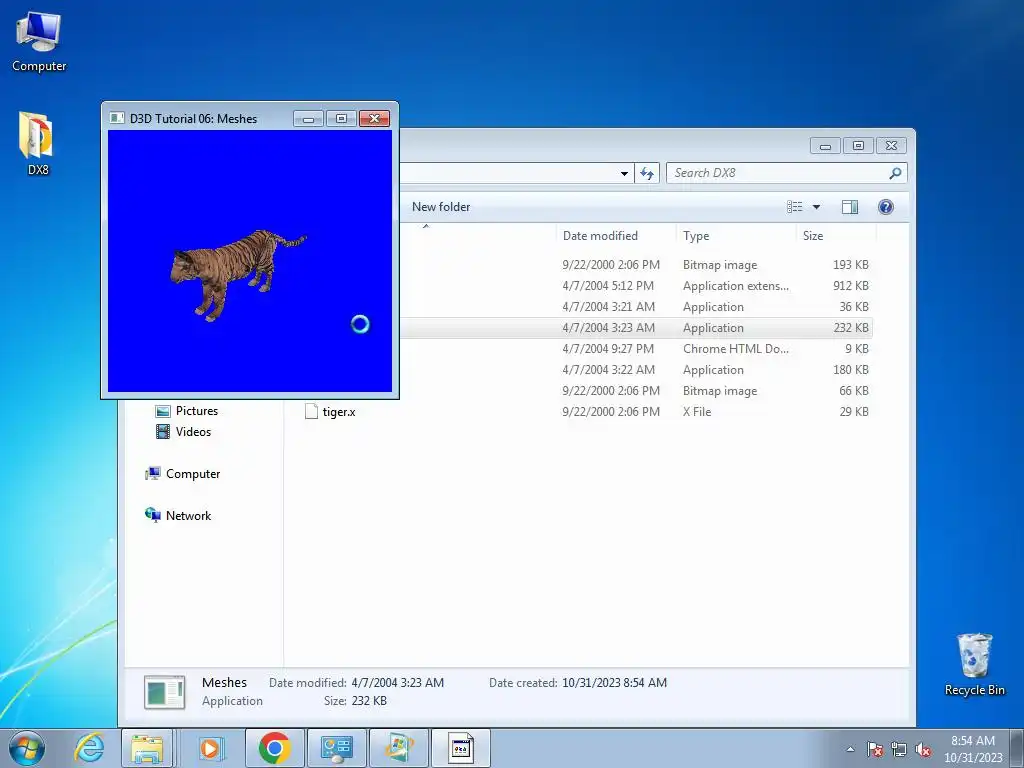Image resolution: width=1024 pixels, height=768 pixels.
Task: Select row dated 9/22/2000 sized 193 KB
Action: [x=637, y=265]
